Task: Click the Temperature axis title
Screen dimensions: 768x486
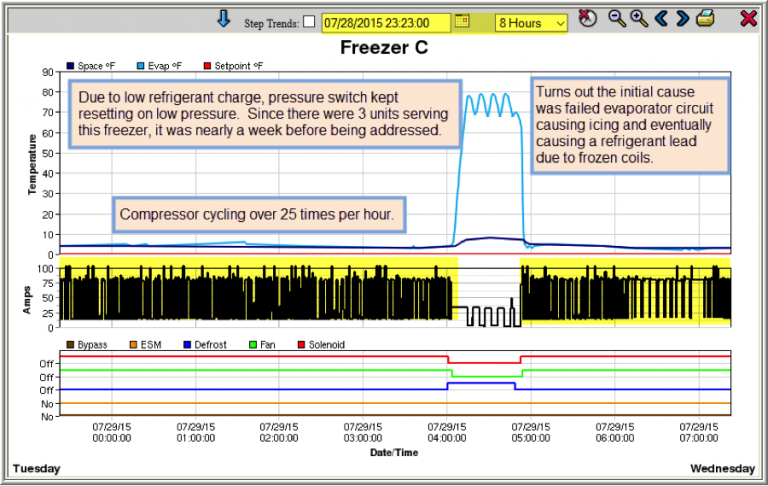Action: click(x=32, y=165)
